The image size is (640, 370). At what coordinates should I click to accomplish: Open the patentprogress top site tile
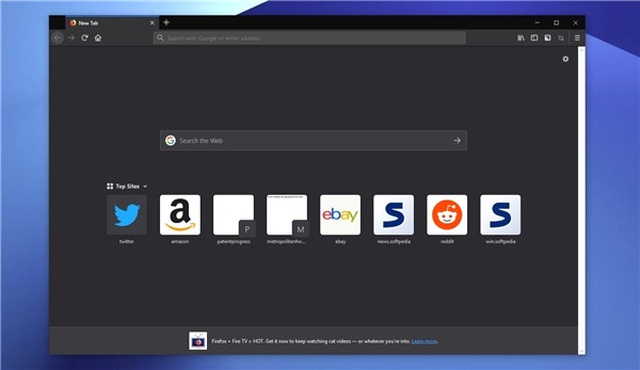[x=233, y=215]
